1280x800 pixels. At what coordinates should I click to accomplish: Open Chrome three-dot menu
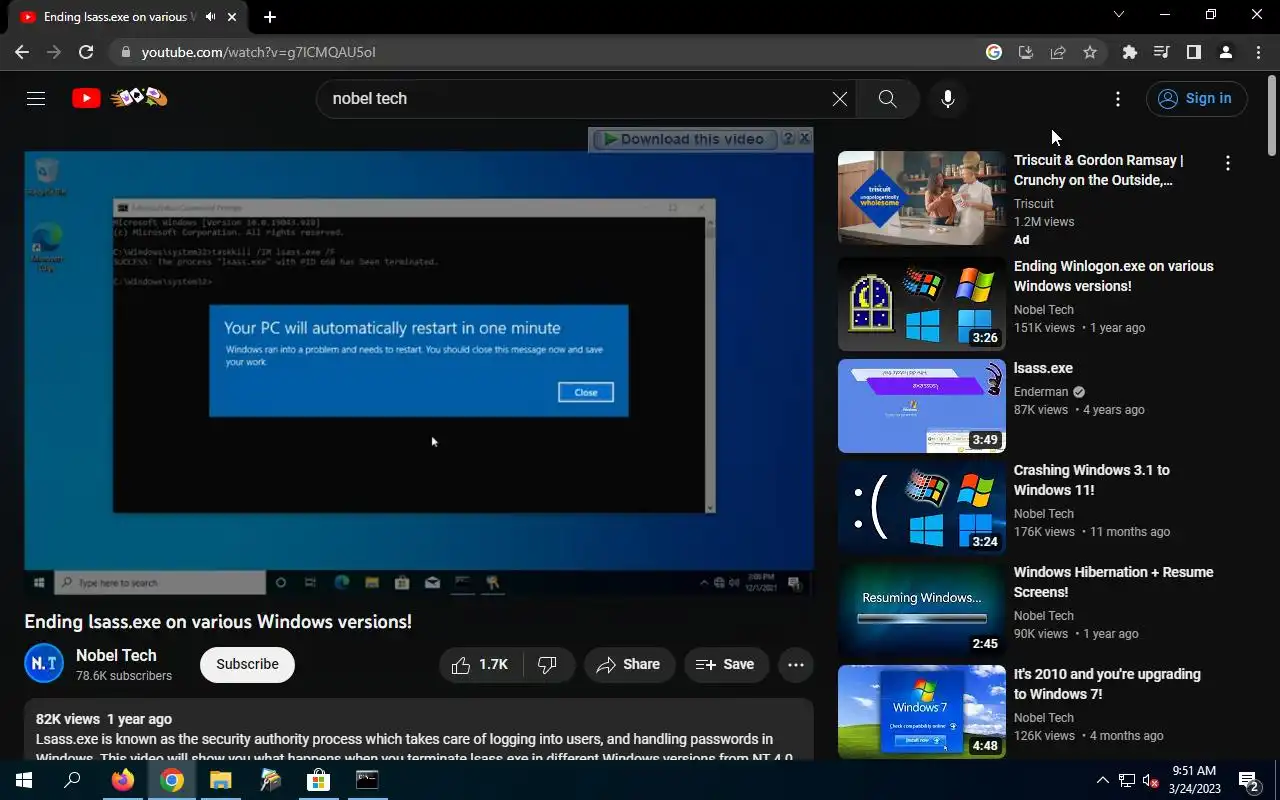click(x=1258, y=52)
